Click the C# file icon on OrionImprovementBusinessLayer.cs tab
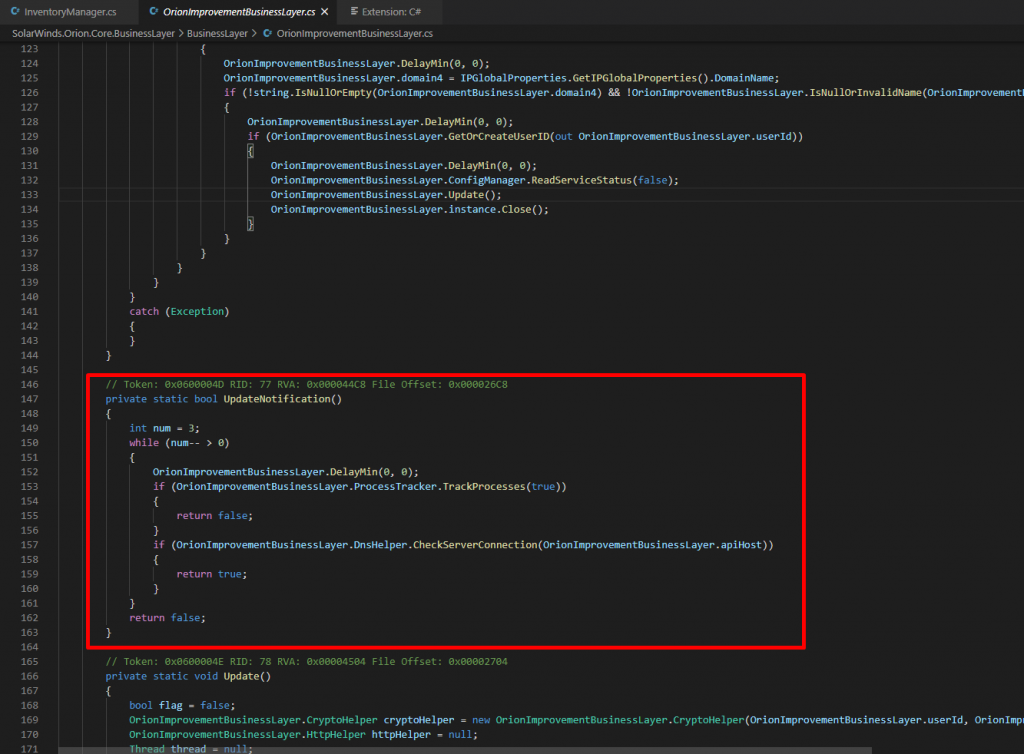 coord(153,12)
